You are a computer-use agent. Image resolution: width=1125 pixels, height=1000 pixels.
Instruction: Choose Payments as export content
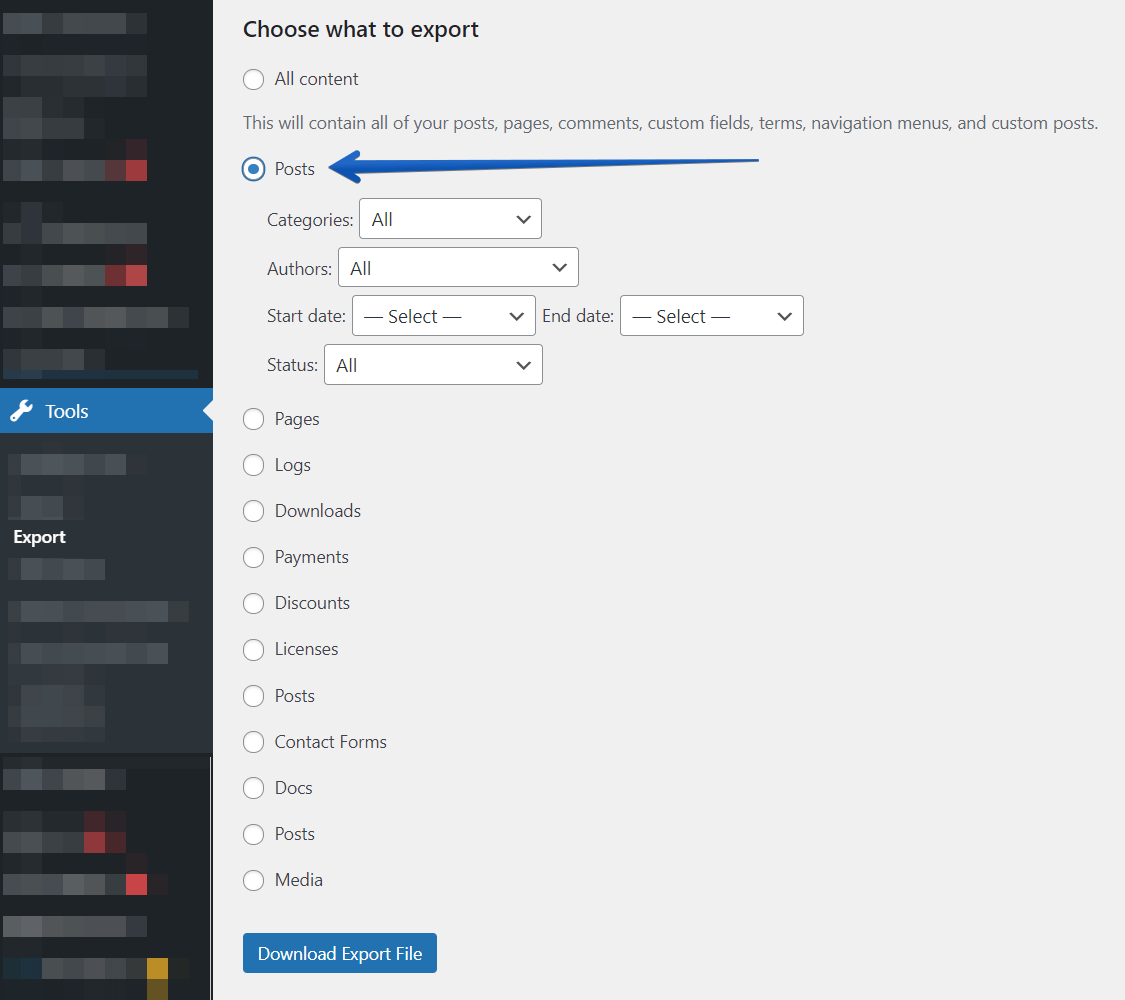pyautogui.click(x=253, y=557)
